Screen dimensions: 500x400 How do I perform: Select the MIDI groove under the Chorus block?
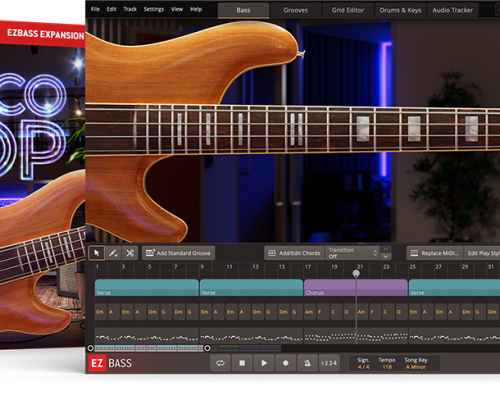point(356,336)
